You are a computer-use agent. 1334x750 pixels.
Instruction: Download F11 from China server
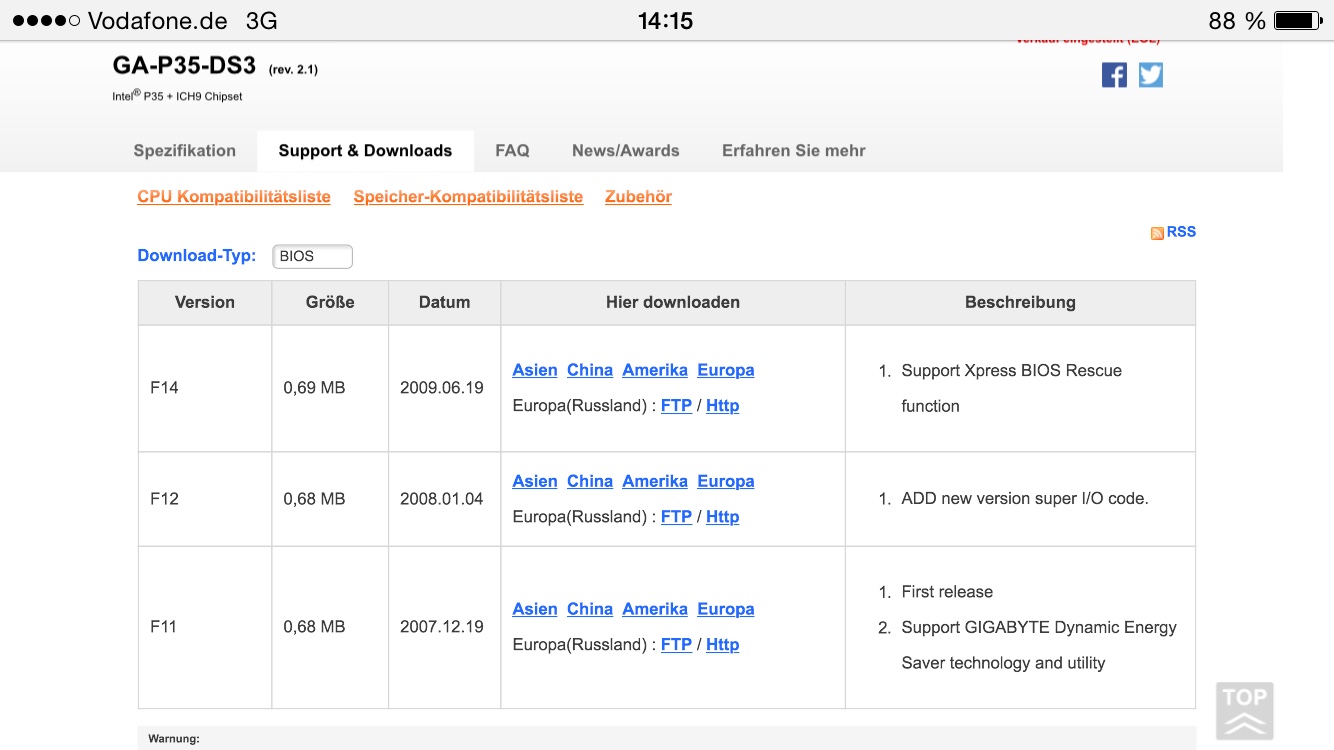(x=590, y=609)
